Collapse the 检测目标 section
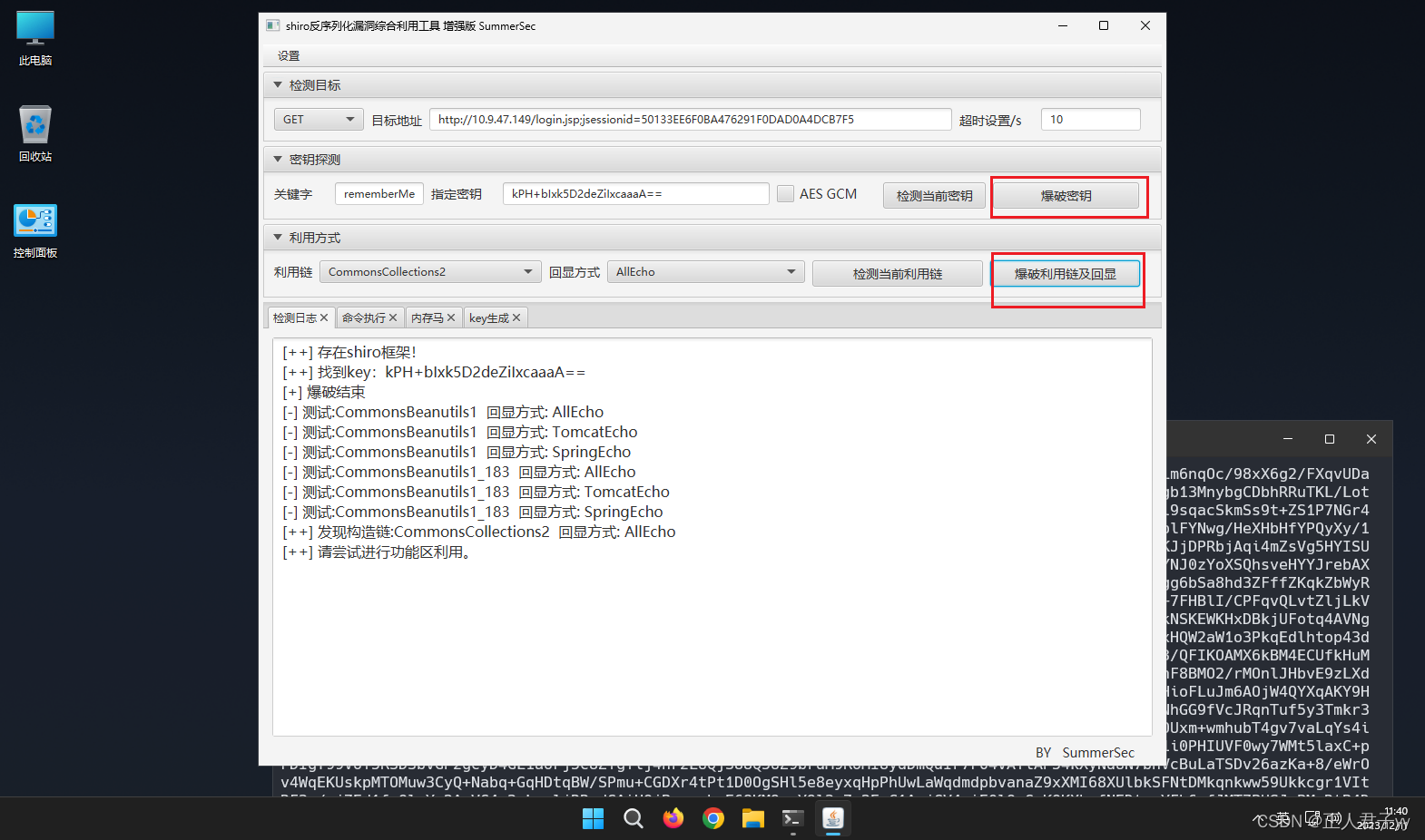The width and height of the screenshot is (1425, 840). click(278, 84)
